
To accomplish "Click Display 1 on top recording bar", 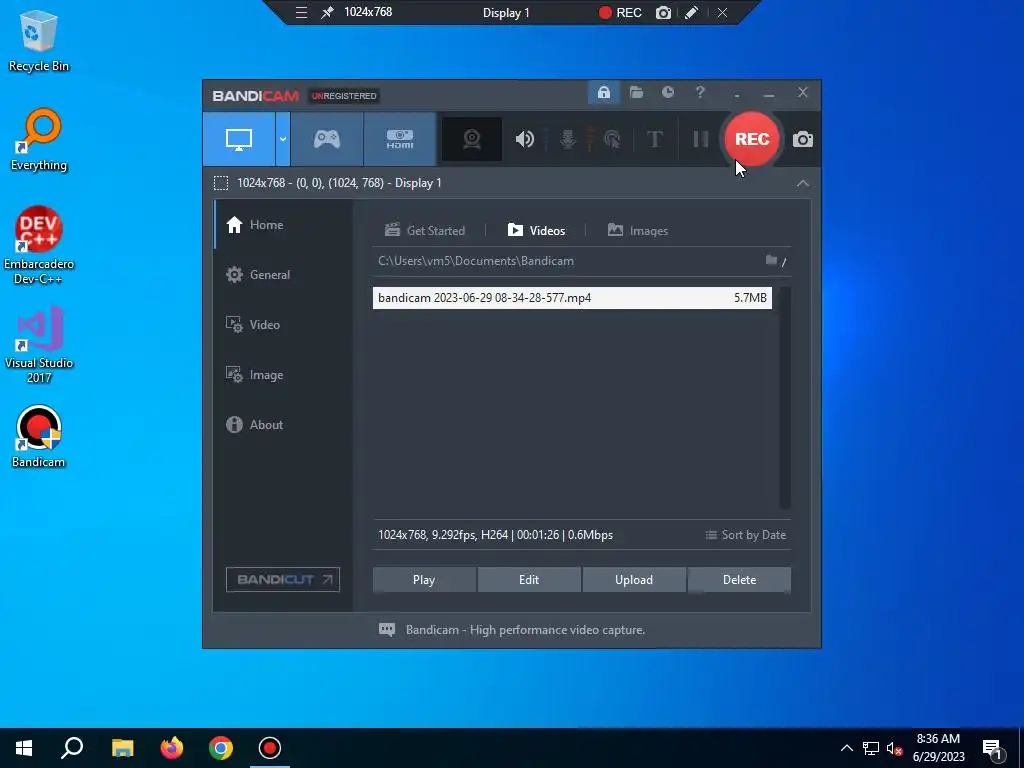I will pyautogui.click(x=506, y=12).
